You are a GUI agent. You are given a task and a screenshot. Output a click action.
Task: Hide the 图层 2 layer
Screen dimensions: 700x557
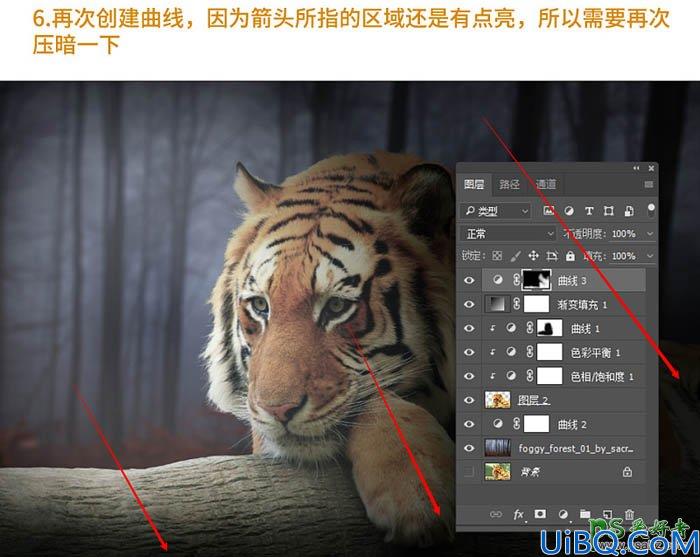[469, 400]
